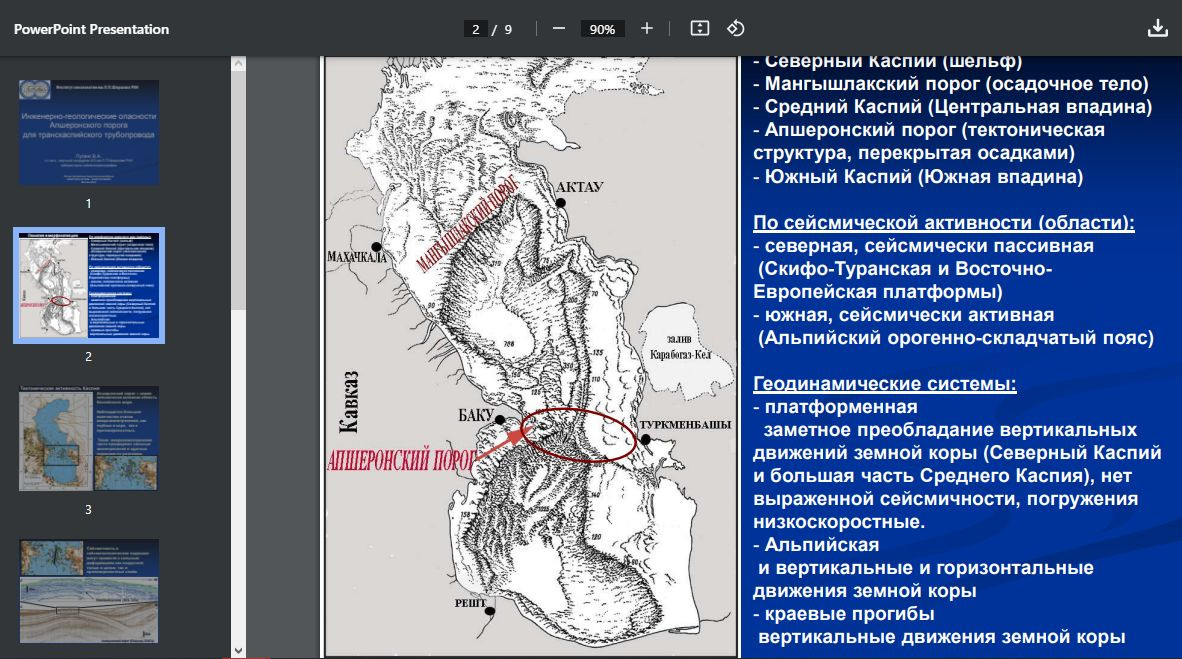This screenshot has height=659, width=1182.
Task: Click the current page number field
Action: pyautogui.click(x=477, y=29)
